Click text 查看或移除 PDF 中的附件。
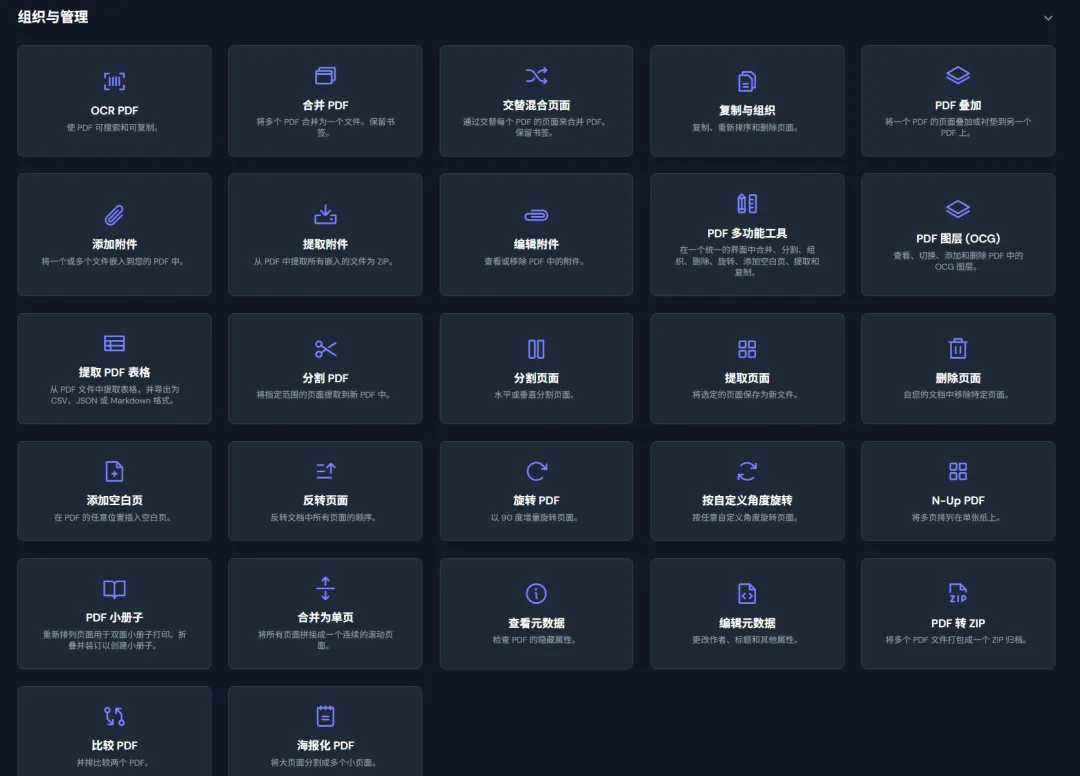 536,262
